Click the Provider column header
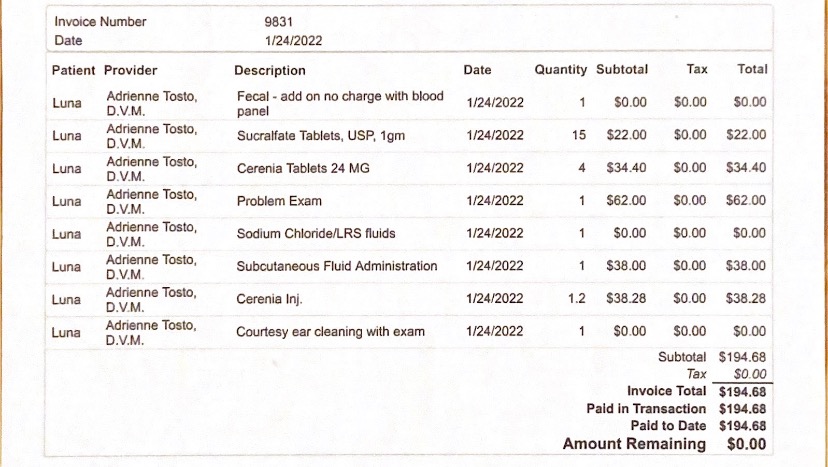This screenshot has height=467, width=828. 131,71
